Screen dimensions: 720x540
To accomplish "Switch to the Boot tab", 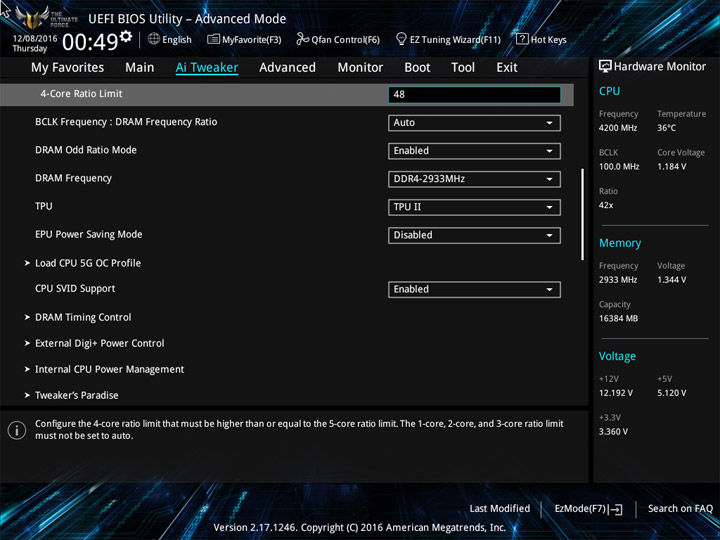I will [417, 68].
